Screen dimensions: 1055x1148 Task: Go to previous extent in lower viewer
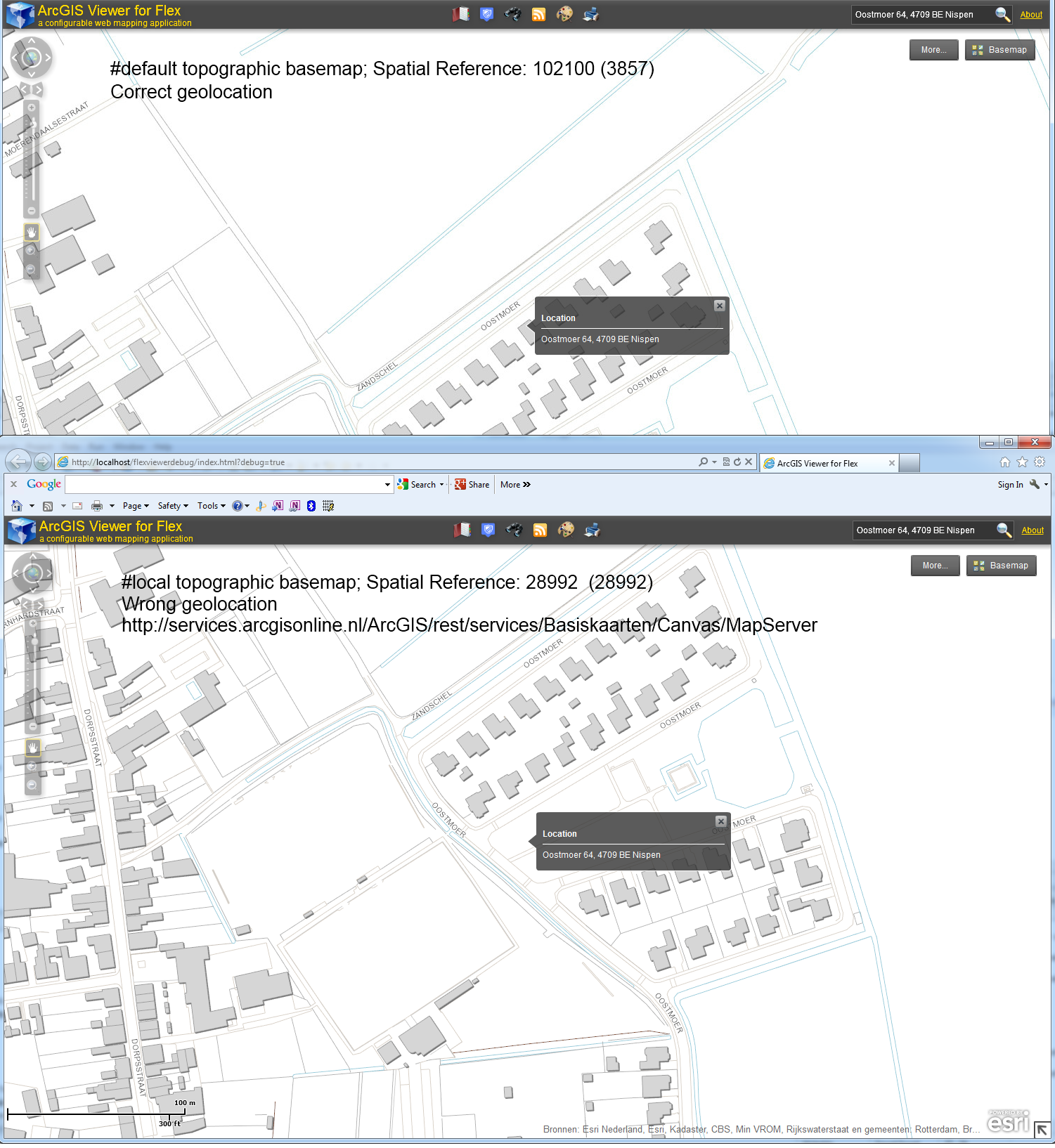coord(26,604)
